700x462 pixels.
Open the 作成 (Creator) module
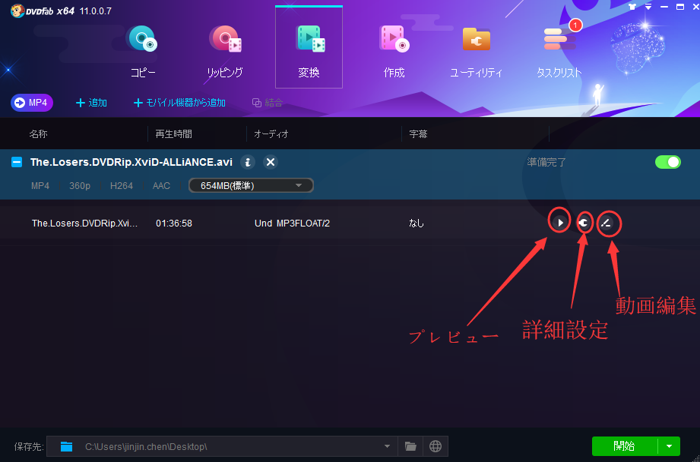pos(394,51)
